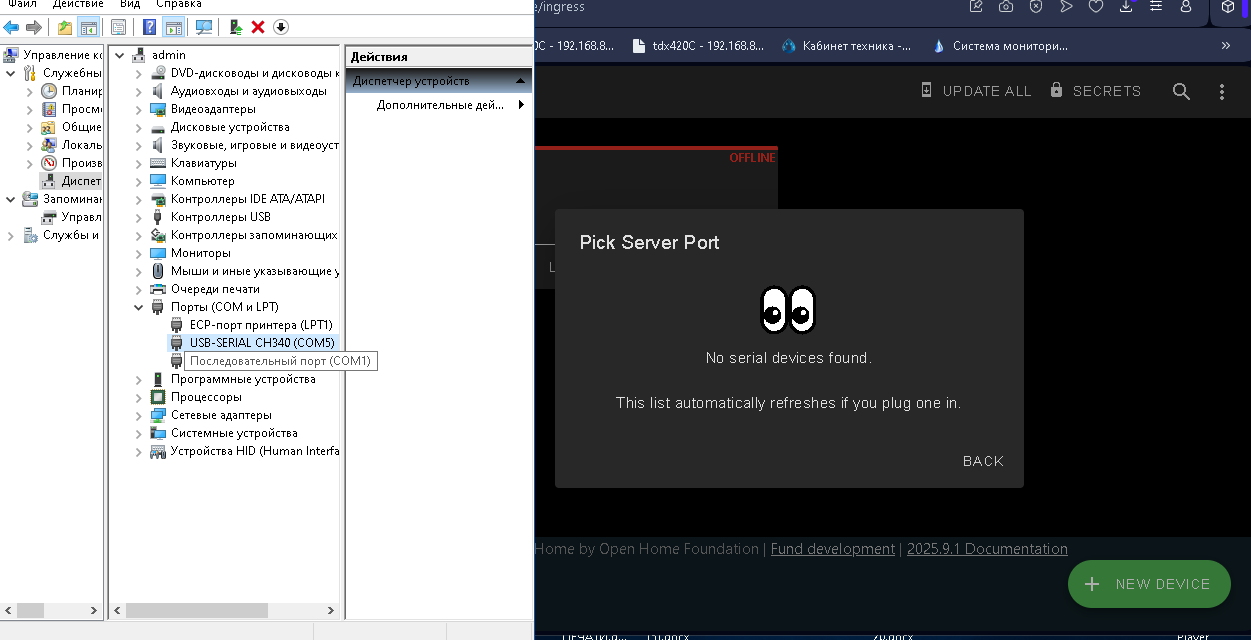Select USB-SERIAL CH340 (COM5) device
1251x640 pixels.
point(261,343)
